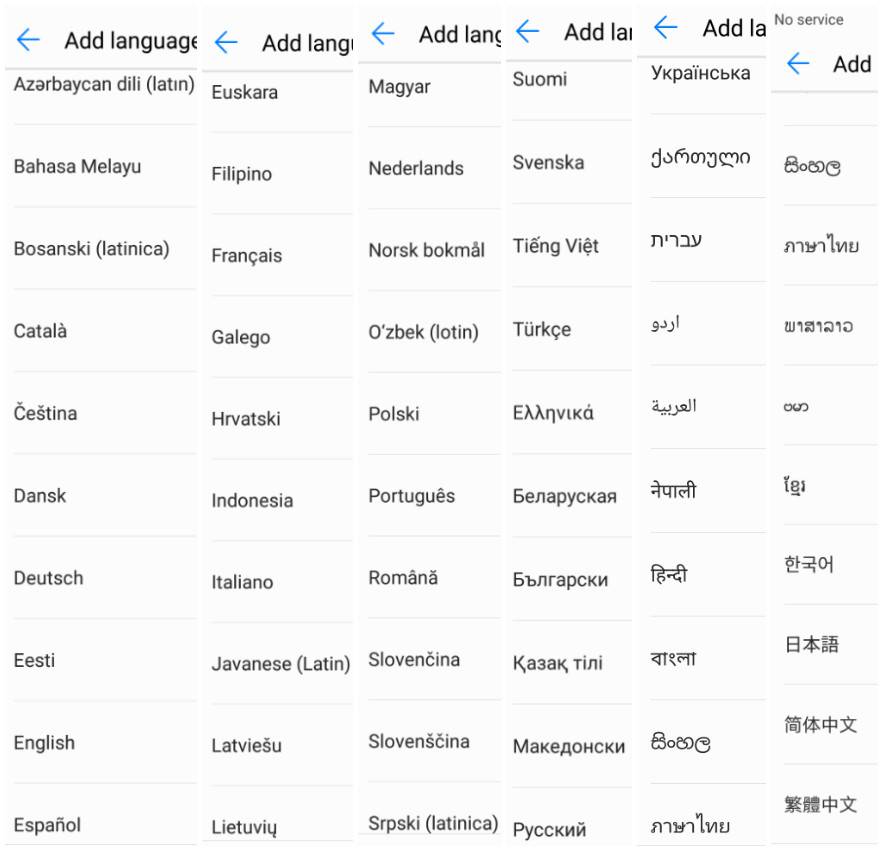
Task: Tap back arrow under No service text
Action: click(797, 65)
